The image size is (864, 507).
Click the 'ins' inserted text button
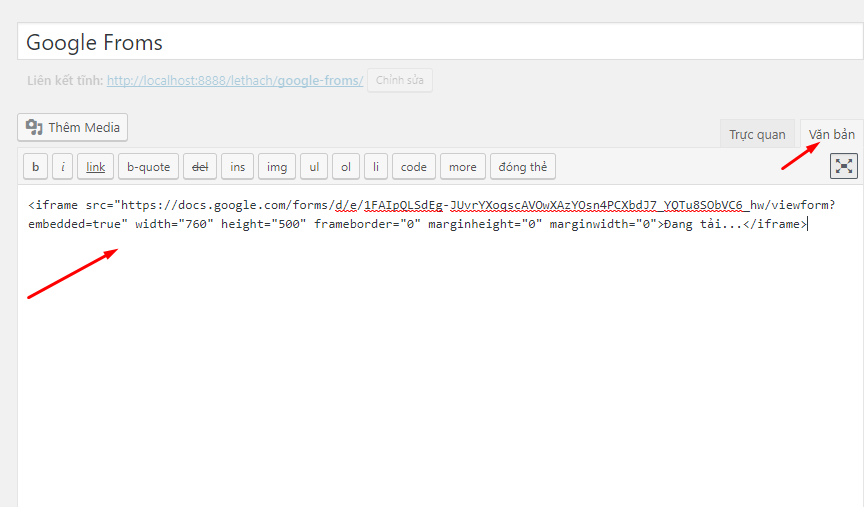point(237,167)
